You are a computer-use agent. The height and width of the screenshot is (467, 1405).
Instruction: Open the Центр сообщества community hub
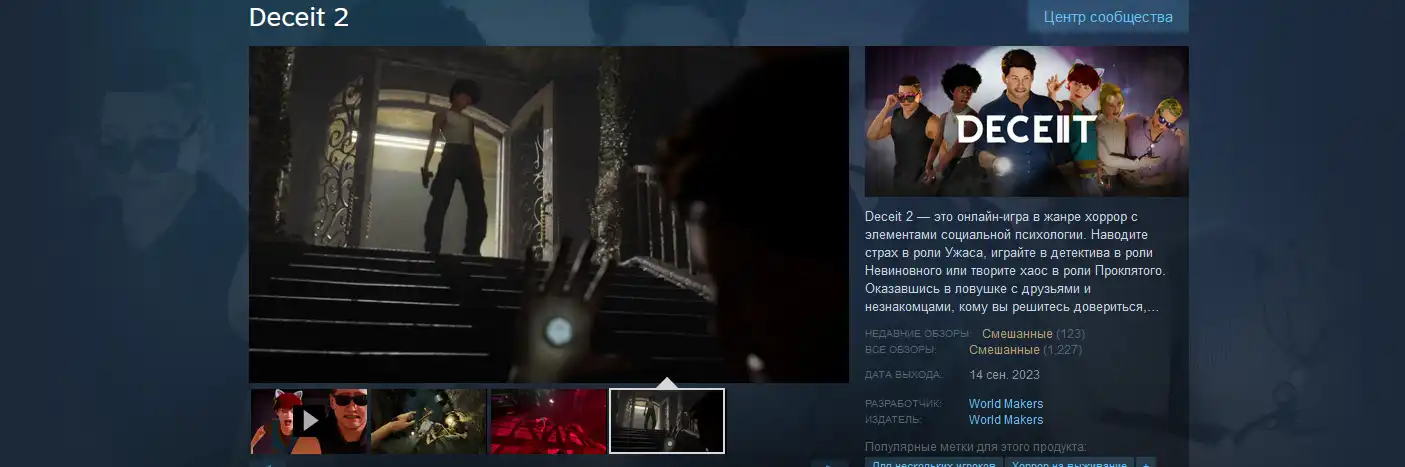[x=1108, y=17]
